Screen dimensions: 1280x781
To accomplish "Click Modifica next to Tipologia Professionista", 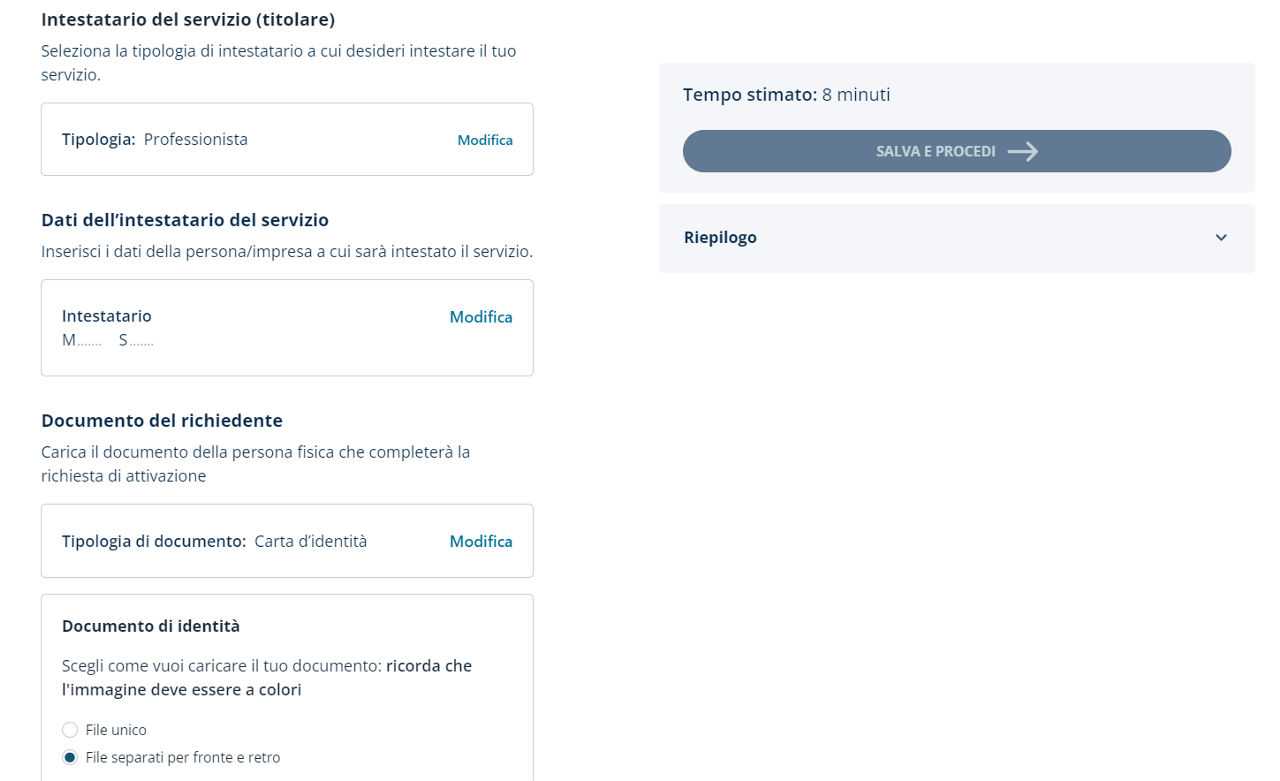I will (485, 140).
